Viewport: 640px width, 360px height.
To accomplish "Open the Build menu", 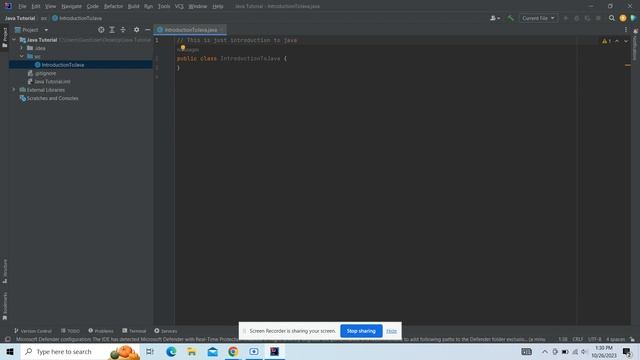I will click(133, 6).
